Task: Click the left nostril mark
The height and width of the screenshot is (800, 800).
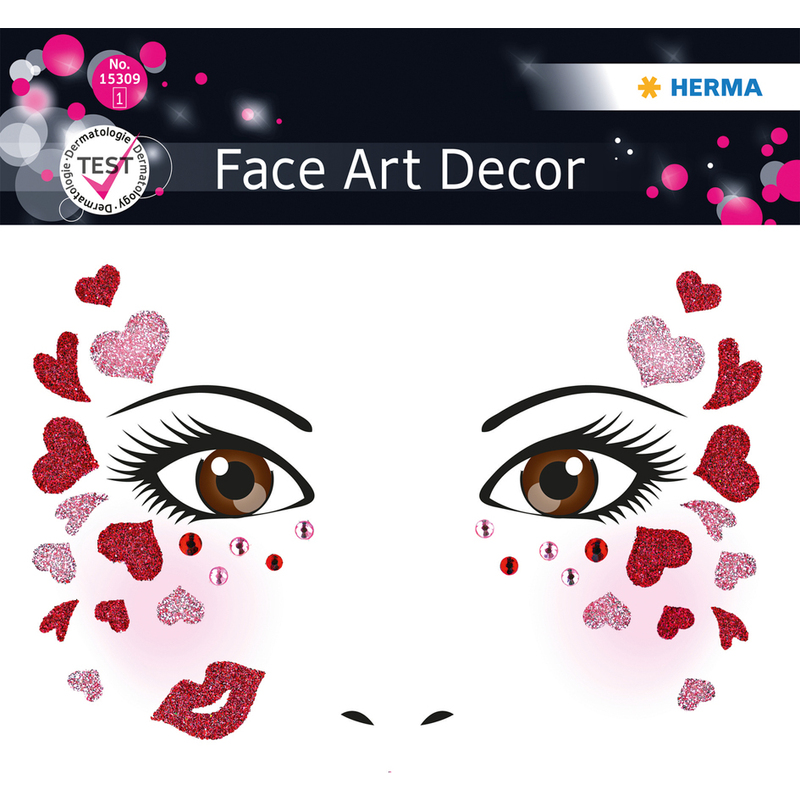Action: [358, 717]
